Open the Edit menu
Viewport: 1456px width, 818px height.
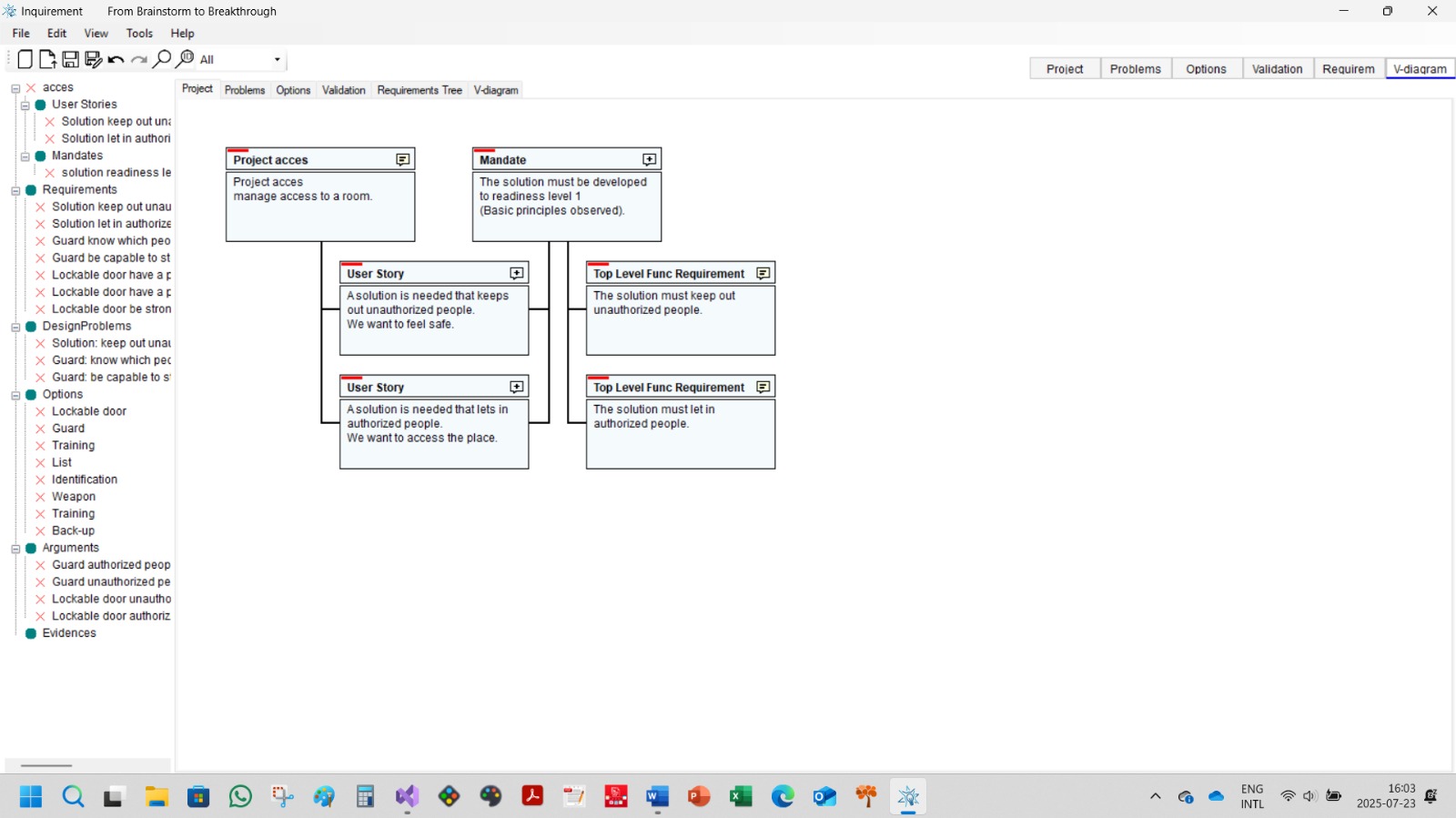(x=56, y=34)
